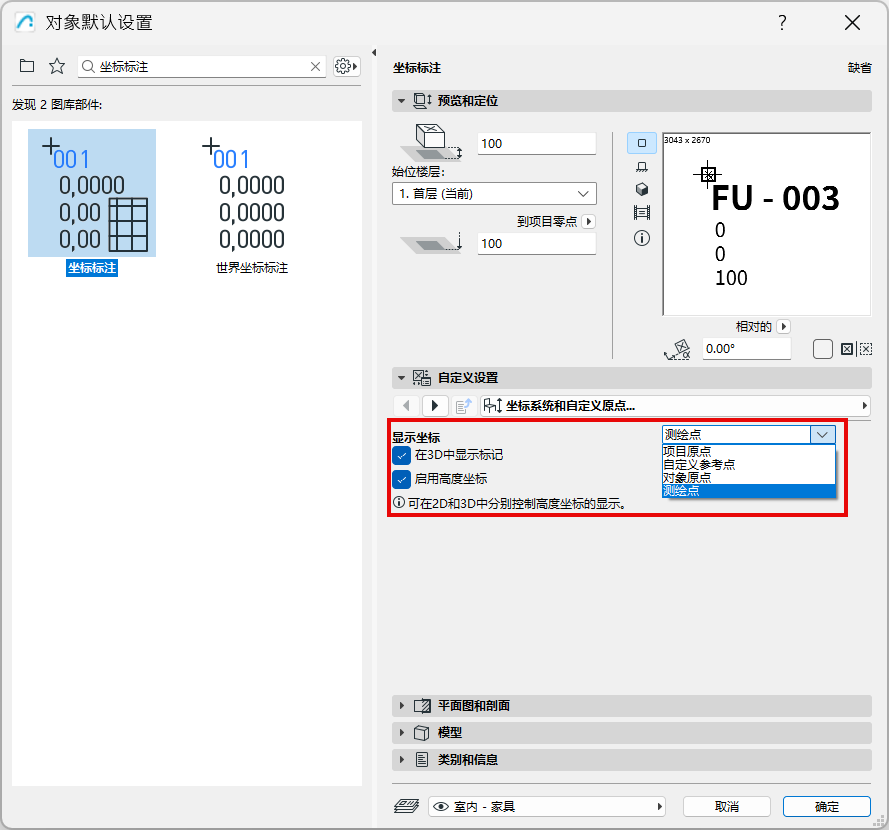Open the 室内 - 家具 layer dropdown
Image resolution: width=889 pixels, height=830 pixels.
547,806
